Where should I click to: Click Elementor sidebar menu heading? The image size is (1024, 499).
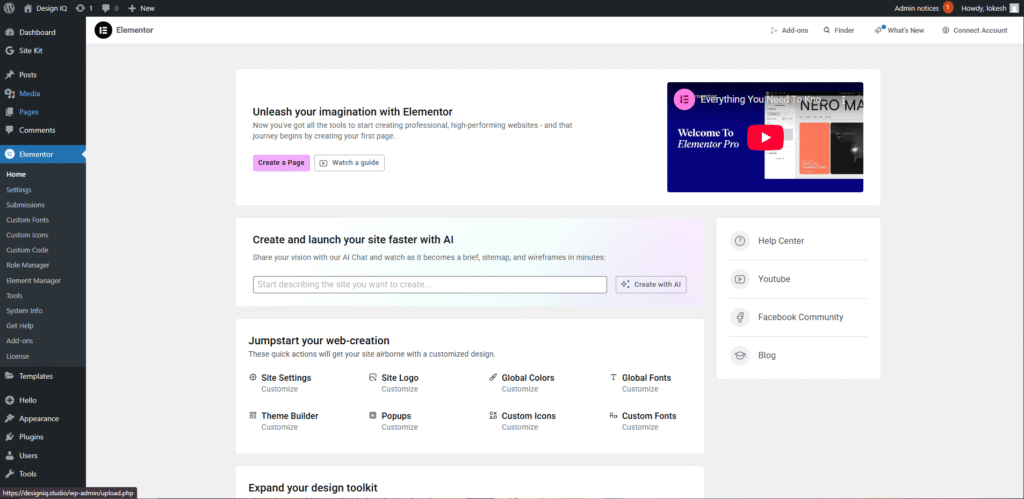tap(42, 154)
